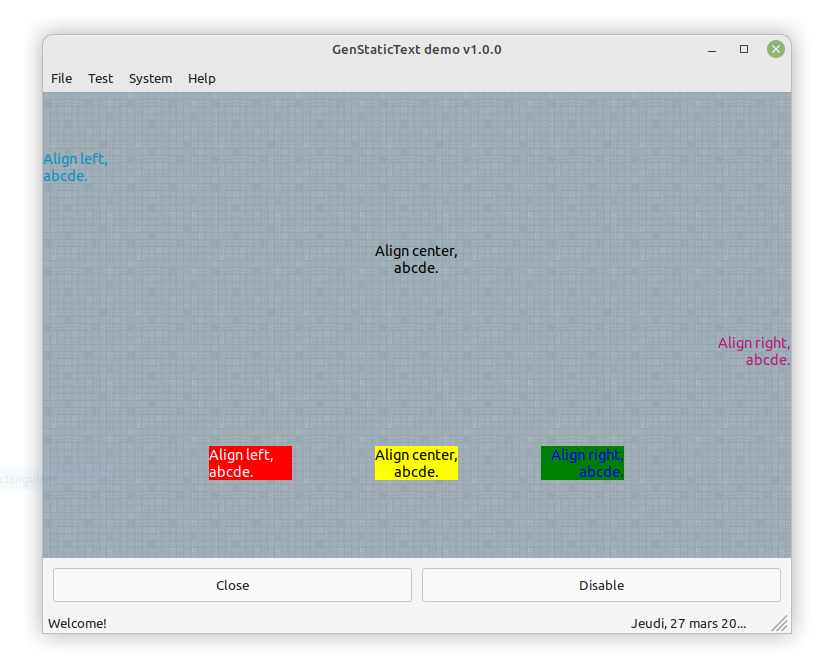832x665 pixels.
Task: Open the Test menu
Action: [101, 78]
